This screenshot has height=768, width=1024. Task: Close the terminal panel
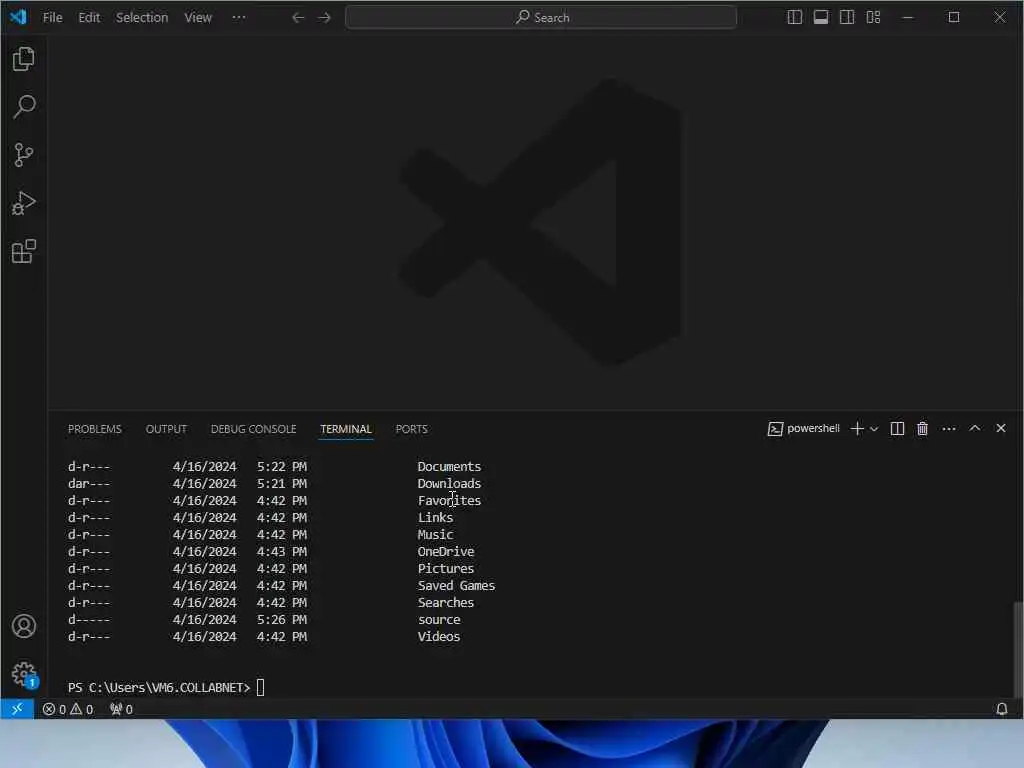(1000, 428)
